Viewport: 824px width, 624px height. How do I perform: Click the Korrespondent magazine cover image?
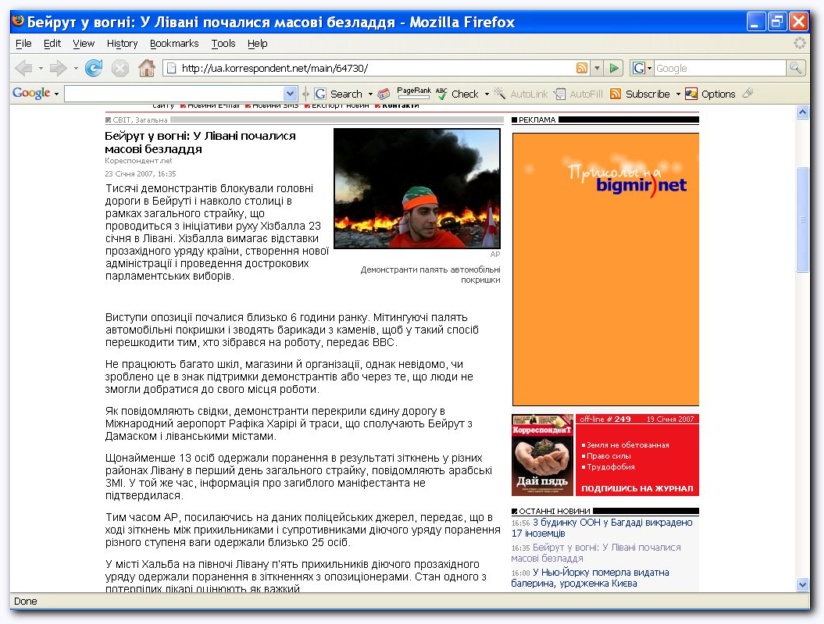(542, 455)
